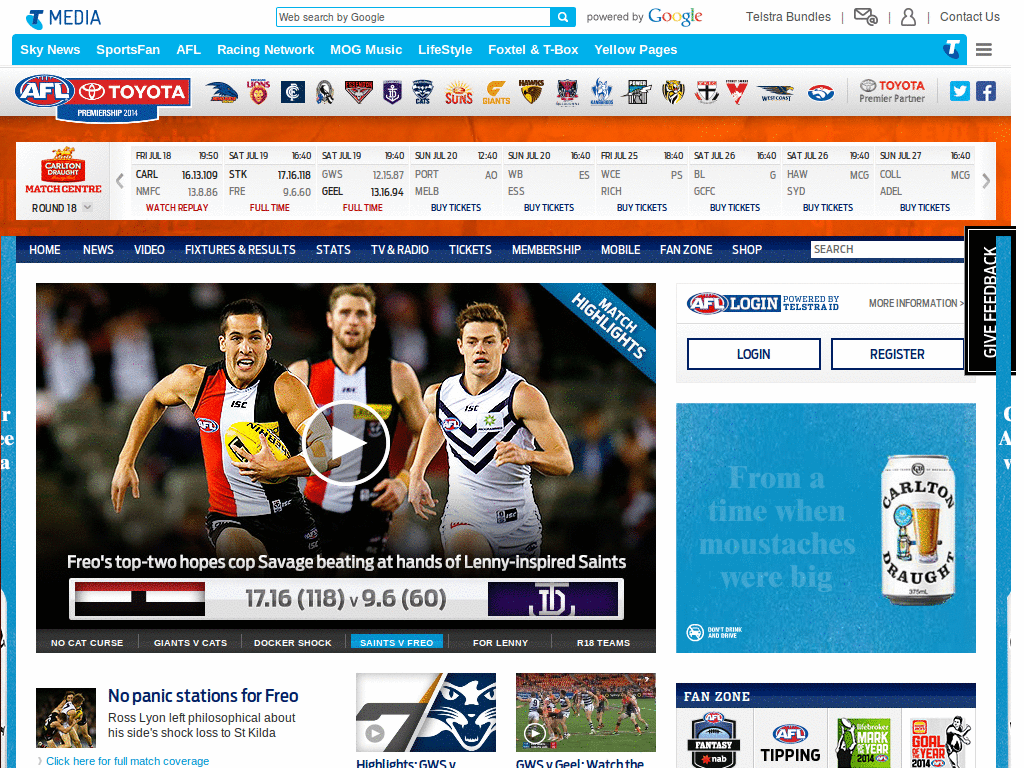Select the R18 Teams story tab

[603, 643]
